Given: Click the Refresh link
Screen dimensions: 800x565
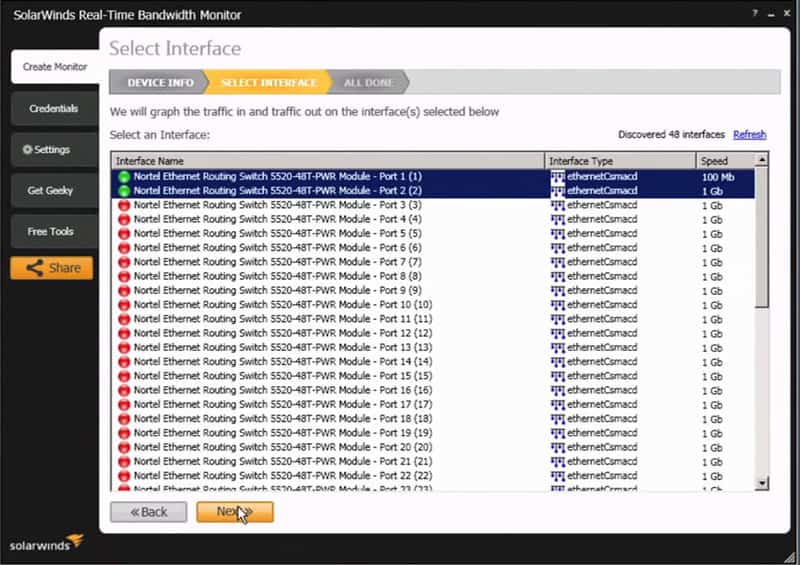Looking at the screenshot, I should [x=749, y=135].
